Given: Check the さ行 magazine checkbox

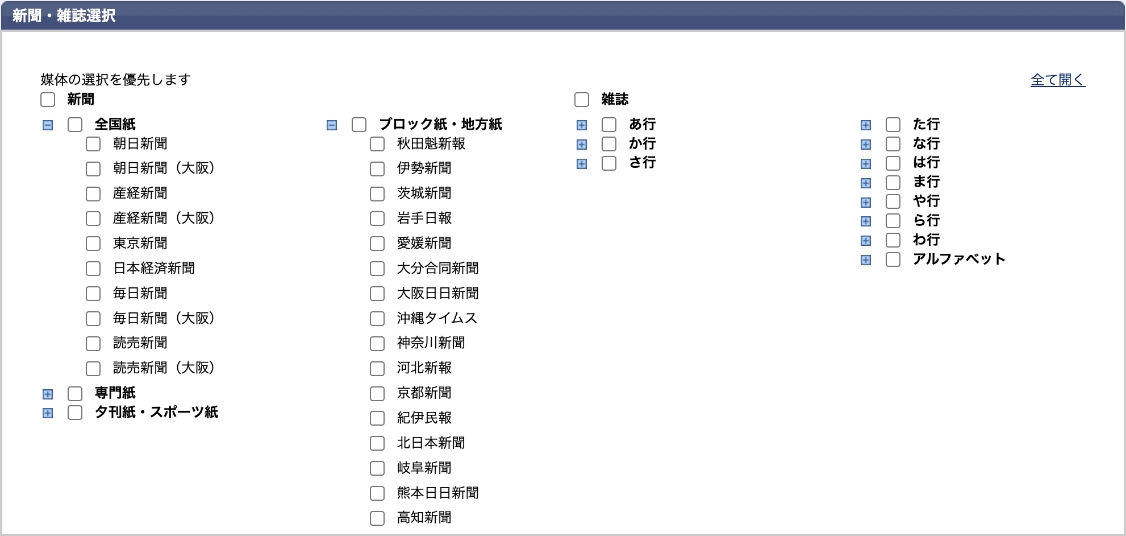Looking at the screenshot, I should click(609, 163).
